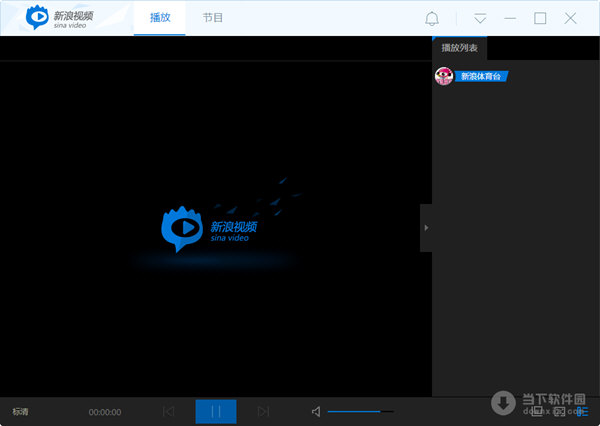Open the 节目 tab

point(212,18)
